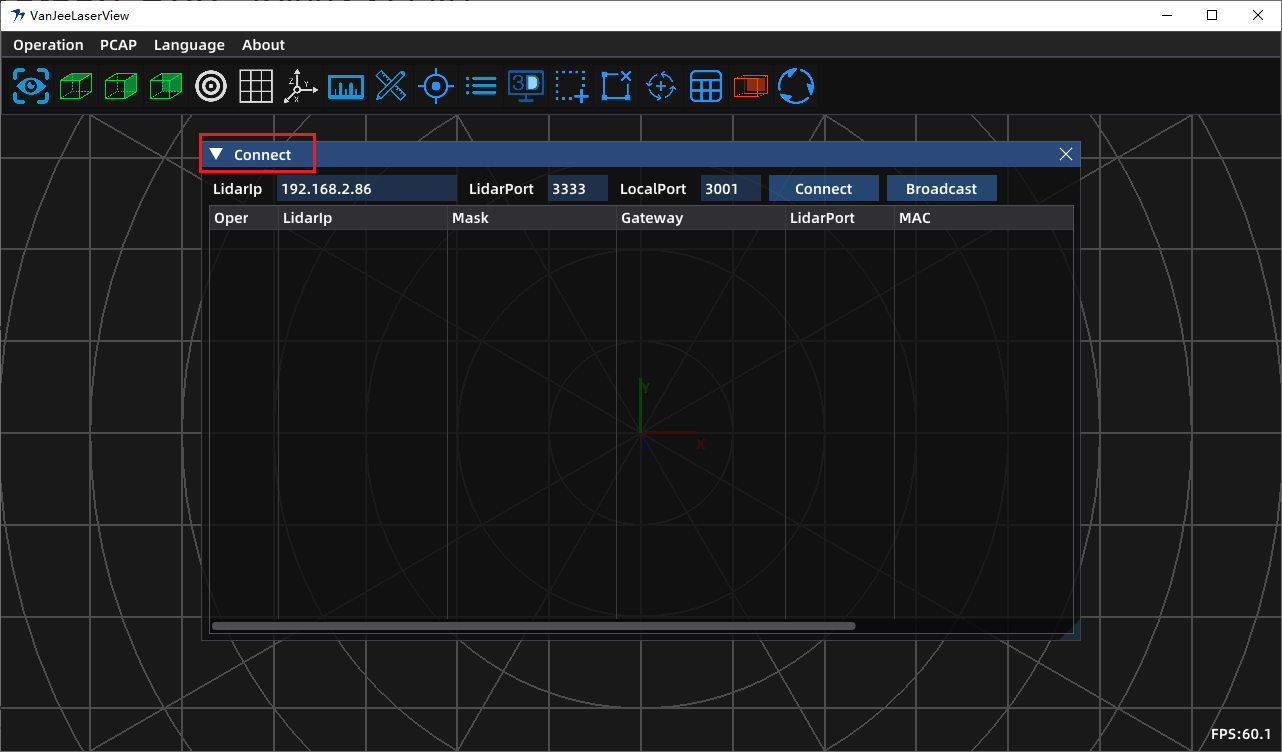Open the About menu

point(263,45)
